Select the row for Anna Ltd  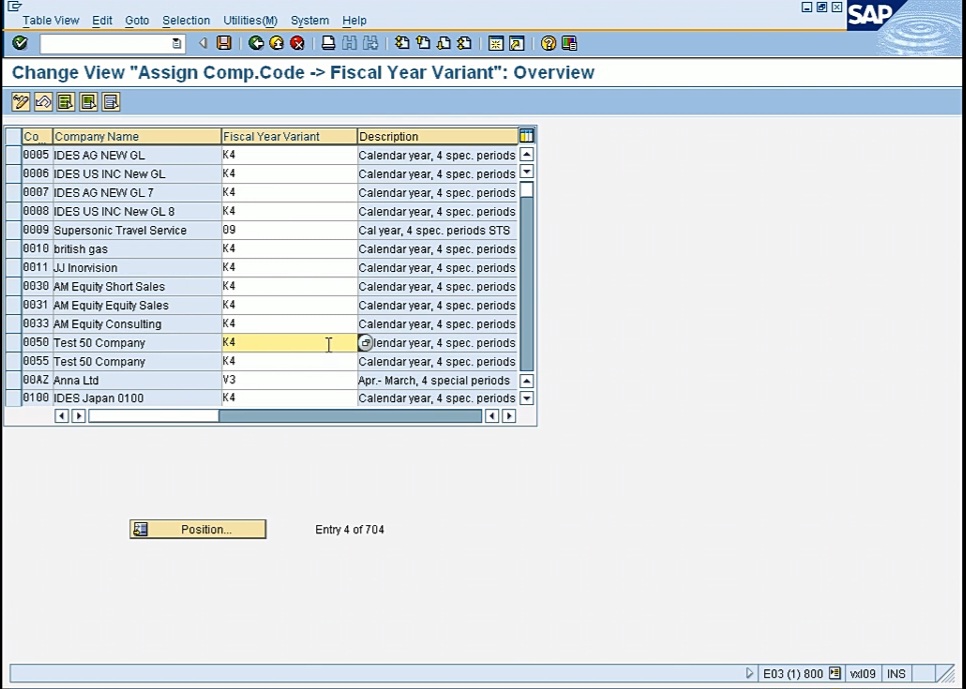pos(13,380)
